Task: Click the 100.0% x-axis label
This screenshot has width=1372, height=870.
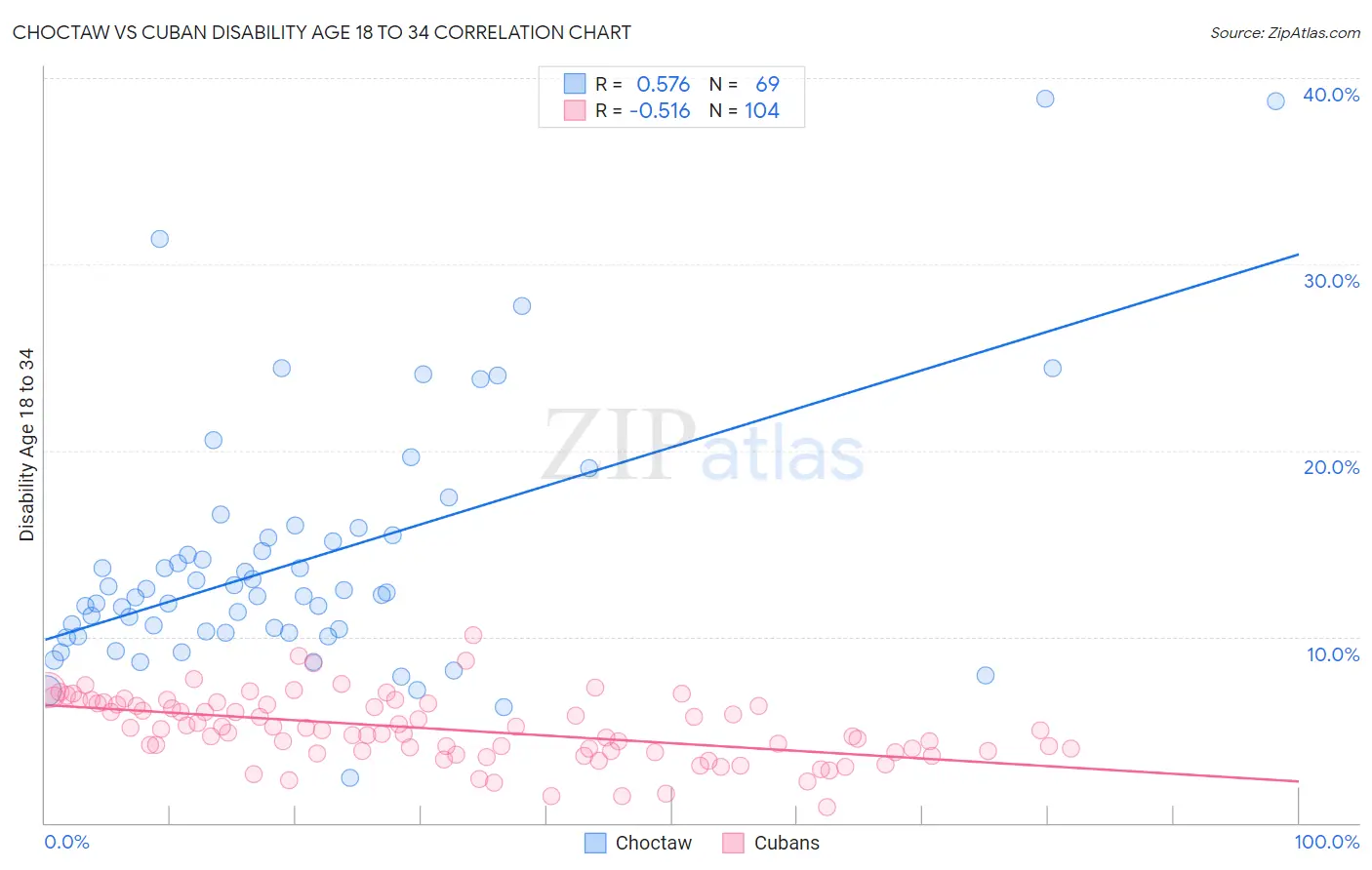Action: coord(1327,842)
